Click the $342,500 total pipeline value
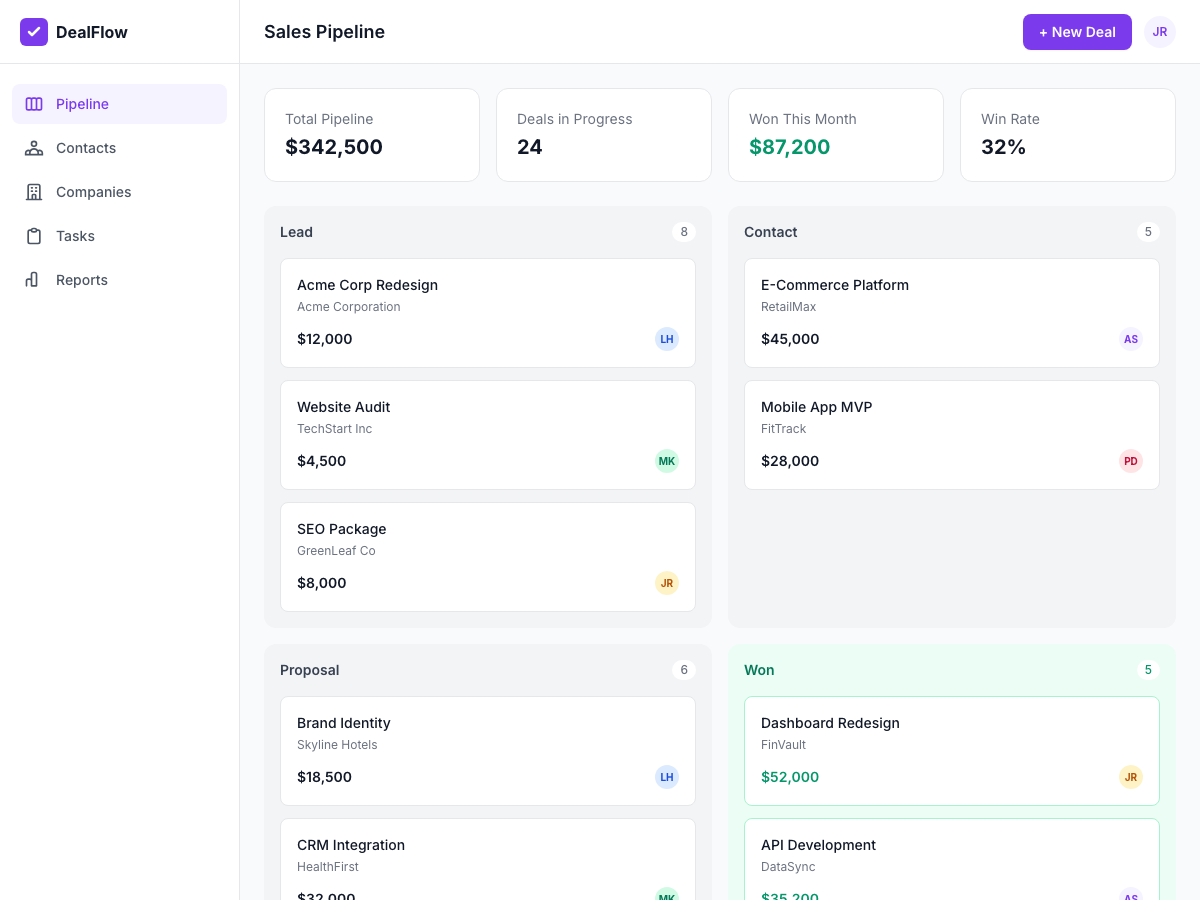Screen dimensions: 1200x900 (x=334, y=147)
